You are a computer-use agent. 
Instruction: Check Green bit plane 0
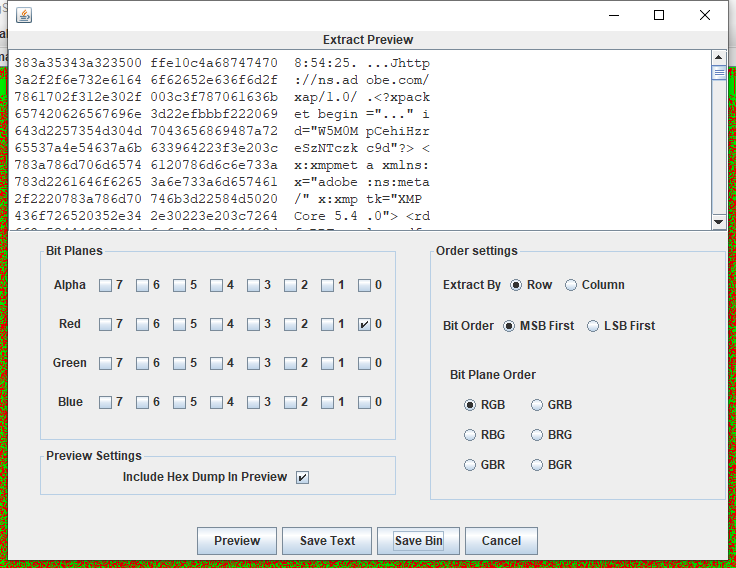(x=364, y=363)
